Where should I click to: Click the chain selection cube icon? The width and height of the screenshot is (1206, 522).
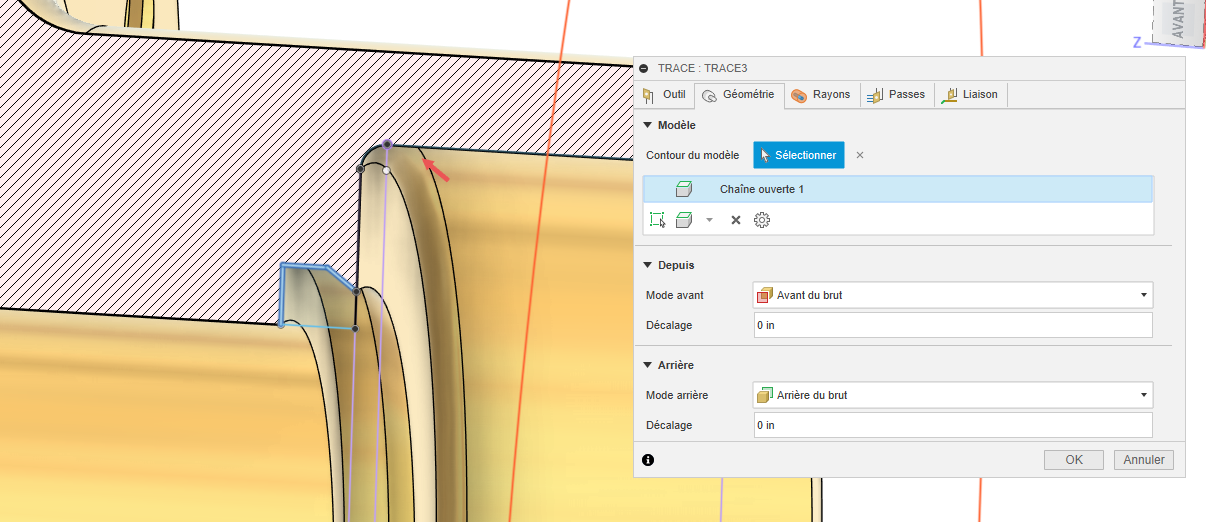[684, 219]
